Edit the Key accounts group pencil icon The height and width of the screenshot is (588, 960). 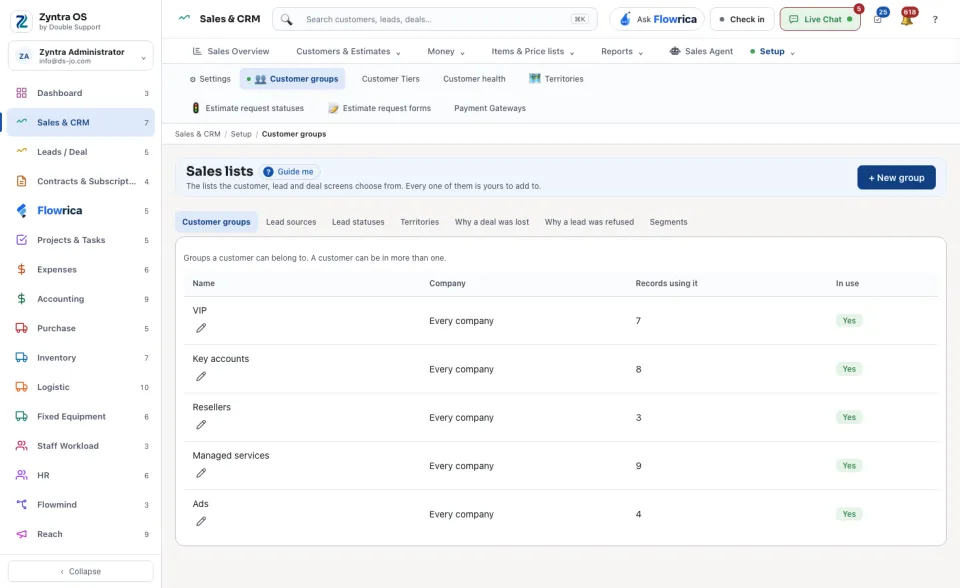201,377
